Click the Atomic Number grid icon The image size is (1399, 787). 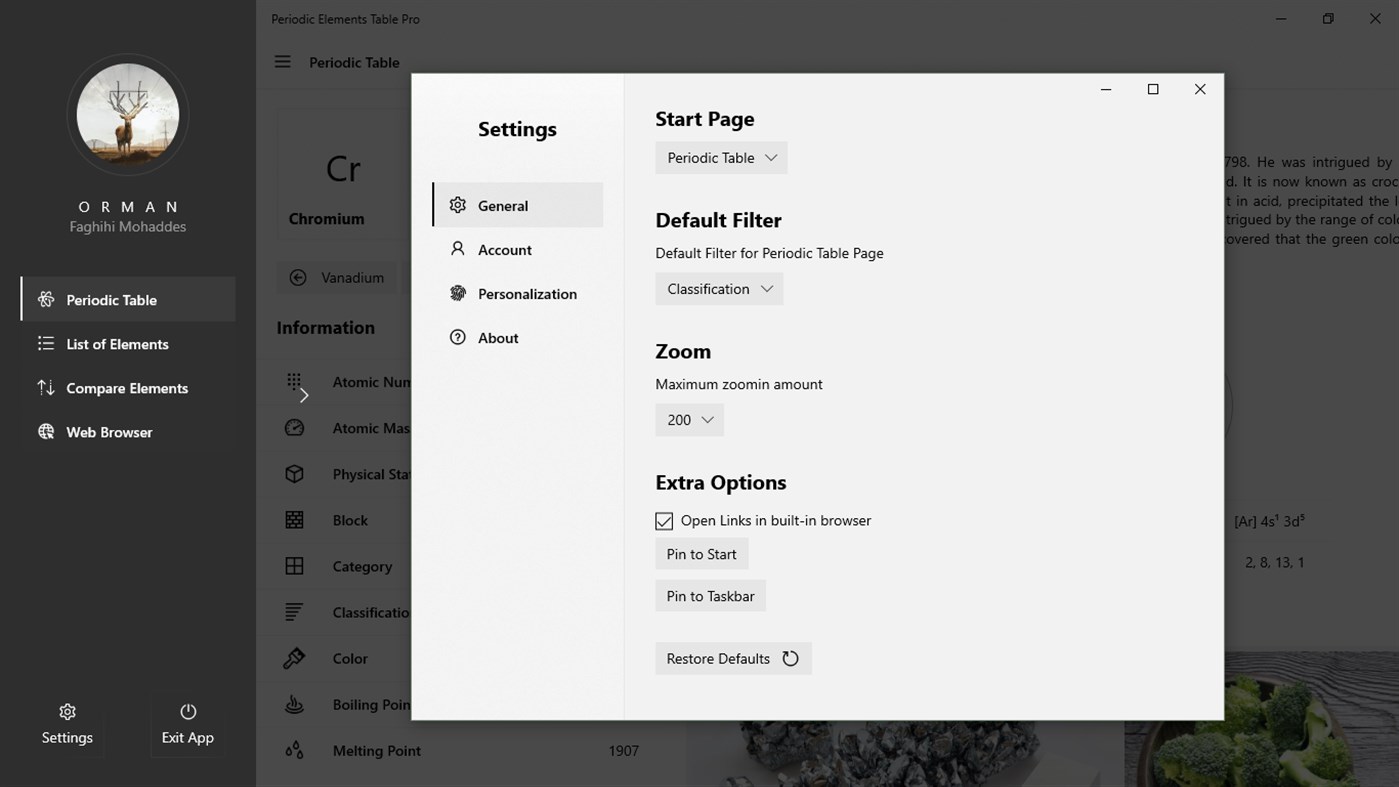(x=294, y=381)
